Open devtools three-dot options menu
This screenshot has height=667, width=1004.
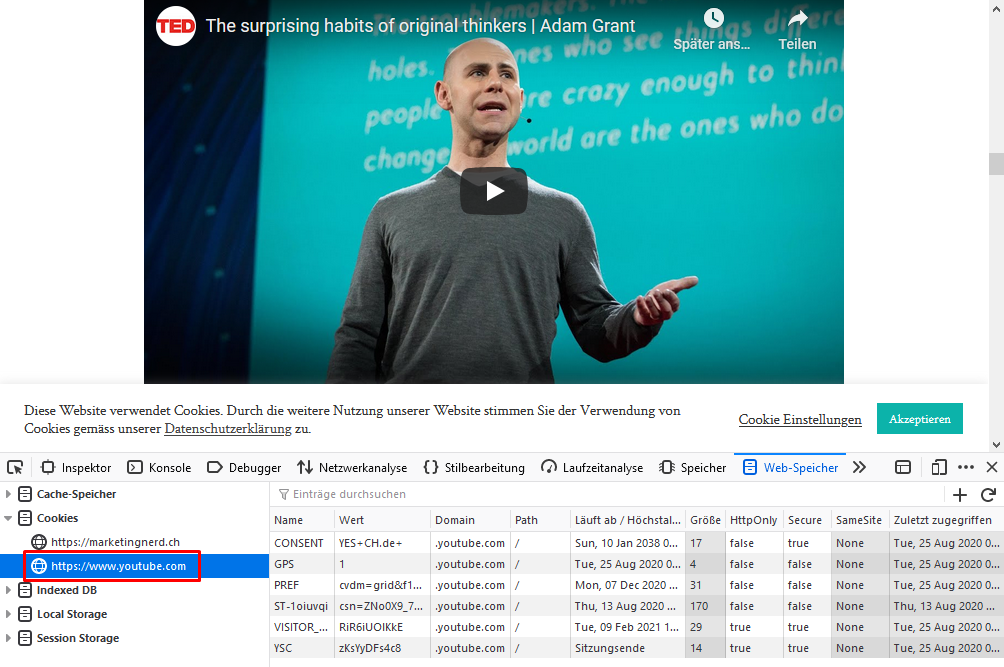click(966, 467)
